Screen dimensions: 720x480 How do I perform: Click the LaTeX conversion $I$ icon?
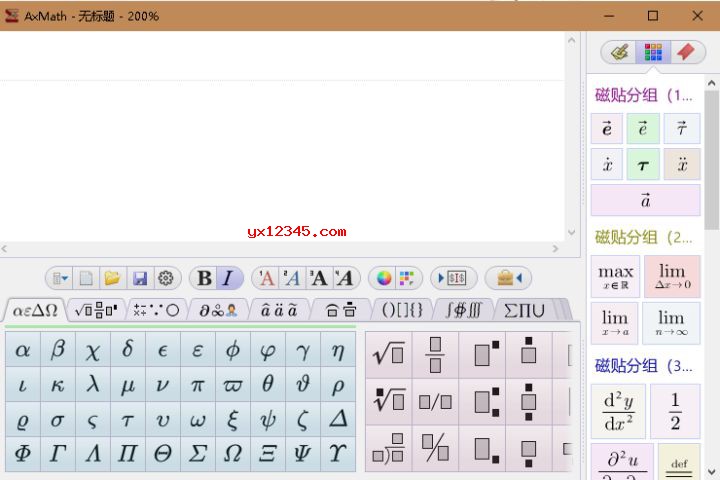(454, 278)
